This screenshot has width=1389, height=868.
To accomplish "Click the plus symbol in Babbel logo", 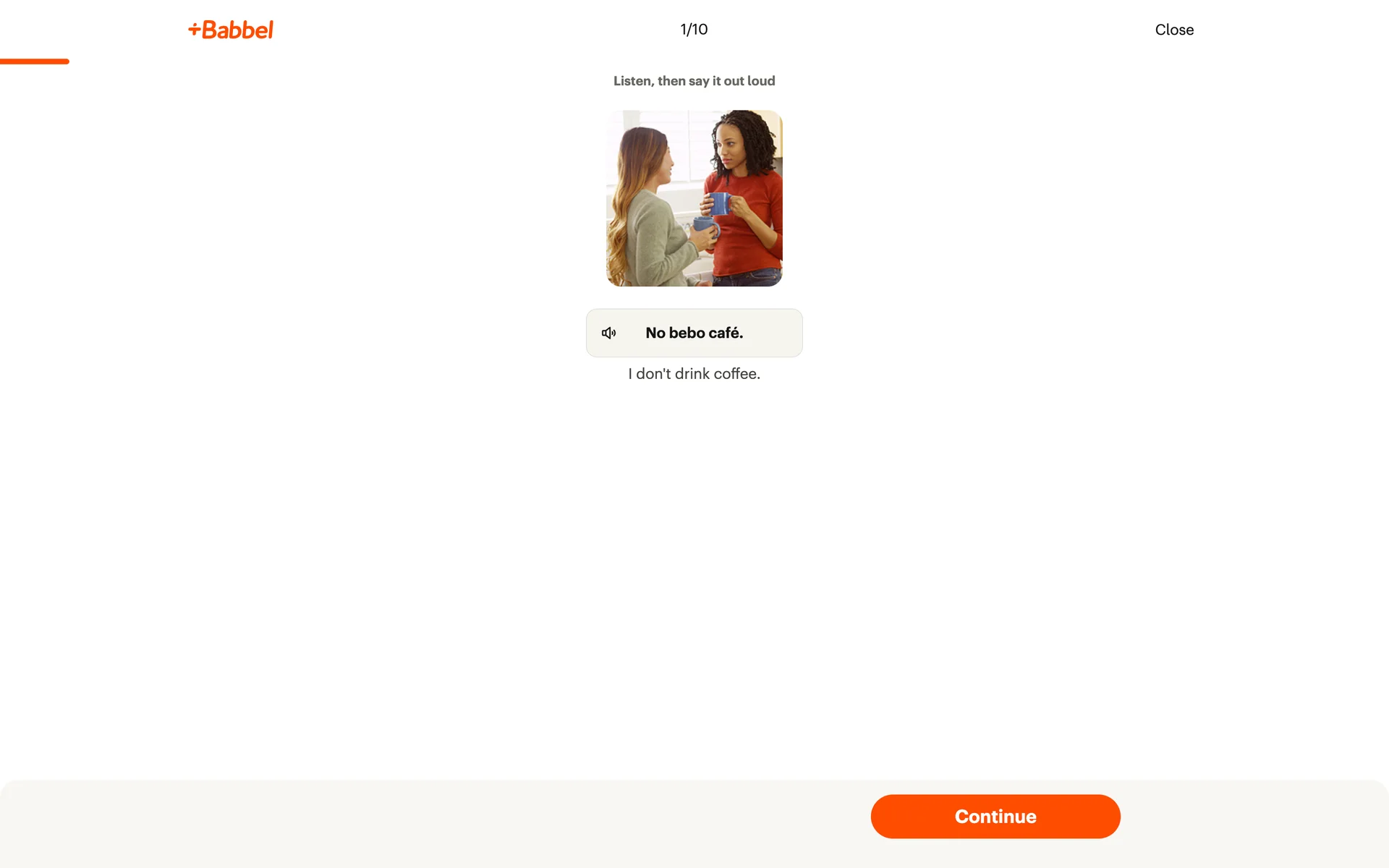I will [x=194, y=29].
